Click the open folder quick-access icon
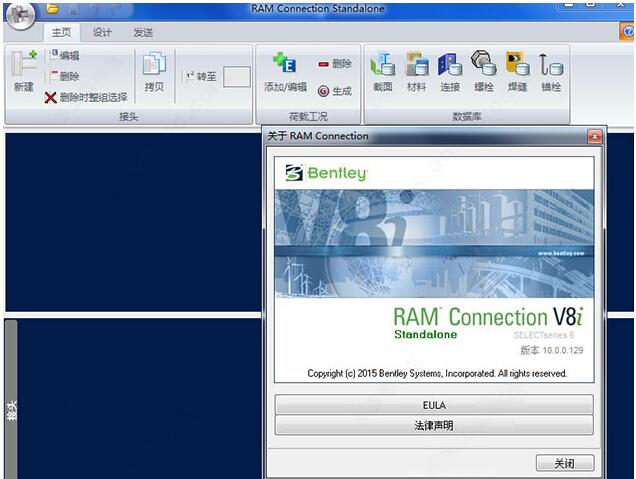Screen dimensions: 636x479 [x=52, y=8]
